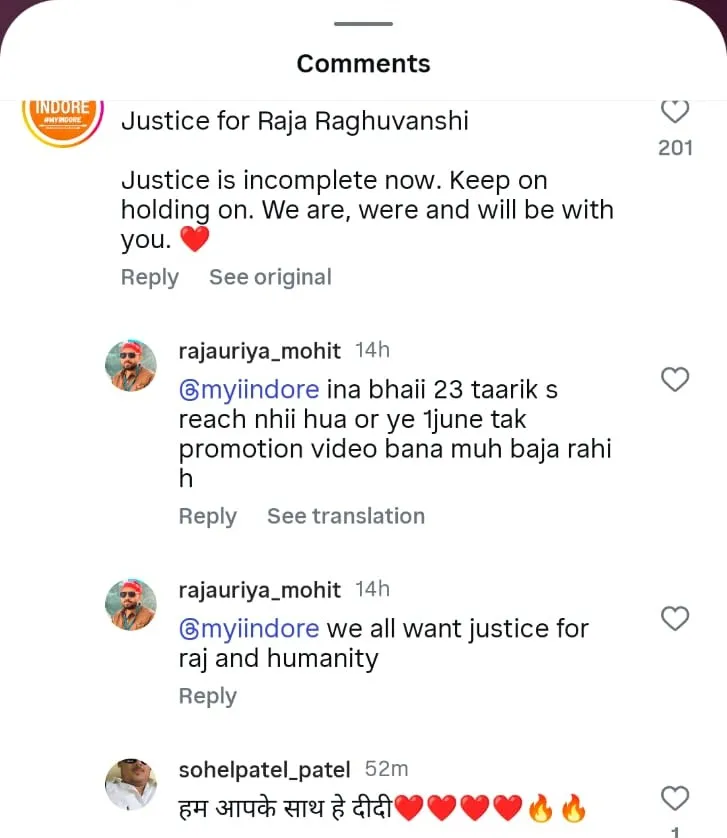Open sohelpatel_patel username link
727x838 pixels.
[x=264, y=769]
